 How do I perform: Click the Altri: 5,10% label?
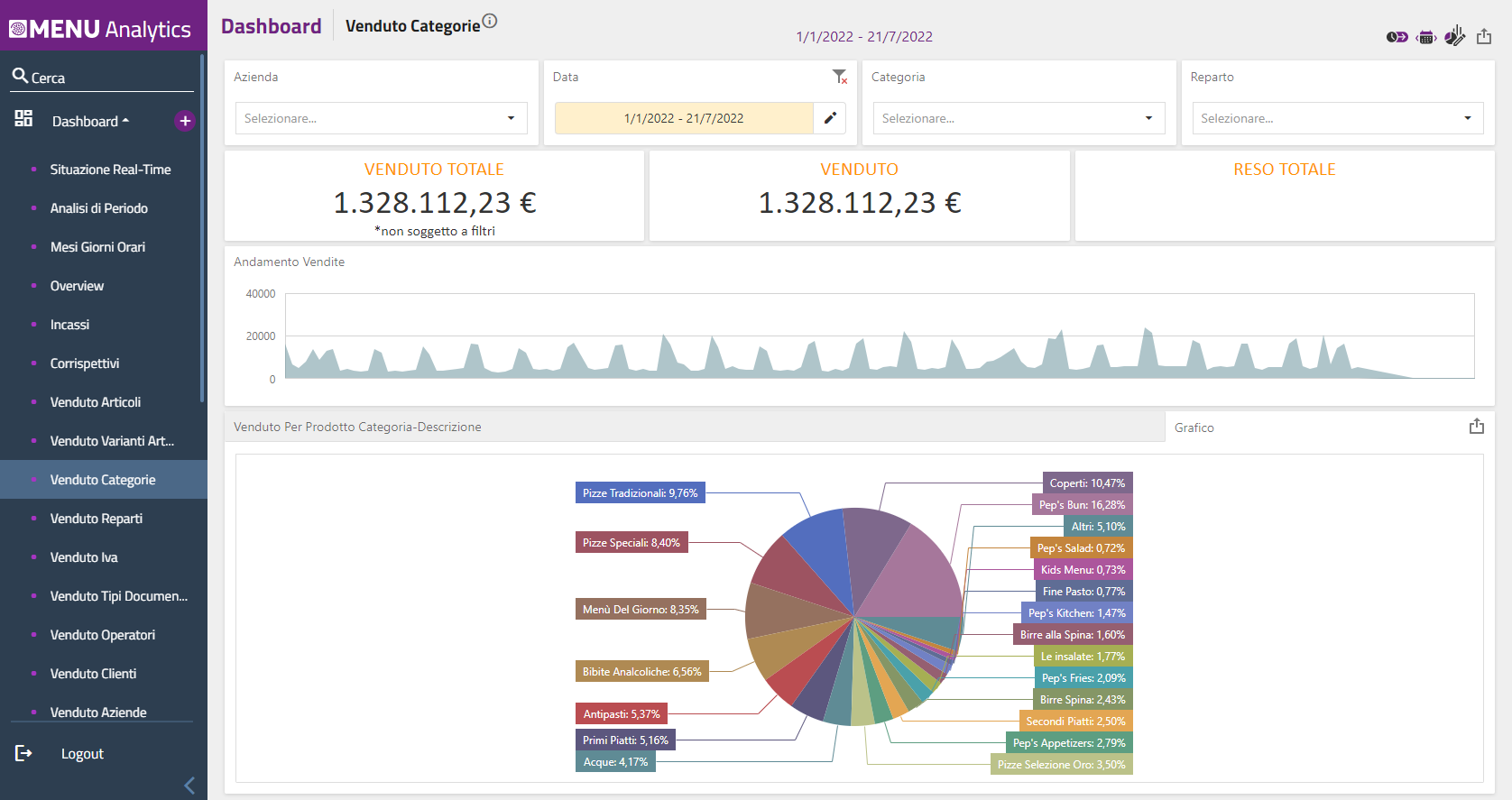[1098, 526]
